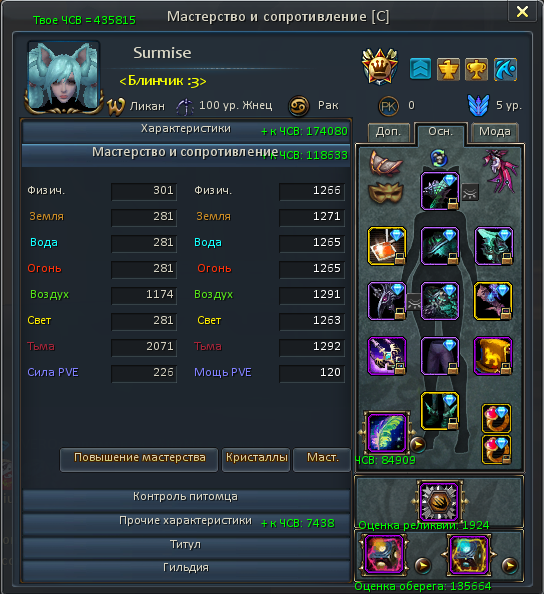
Task: Select the golden hat equipment slot
Action: pos(493,356)
